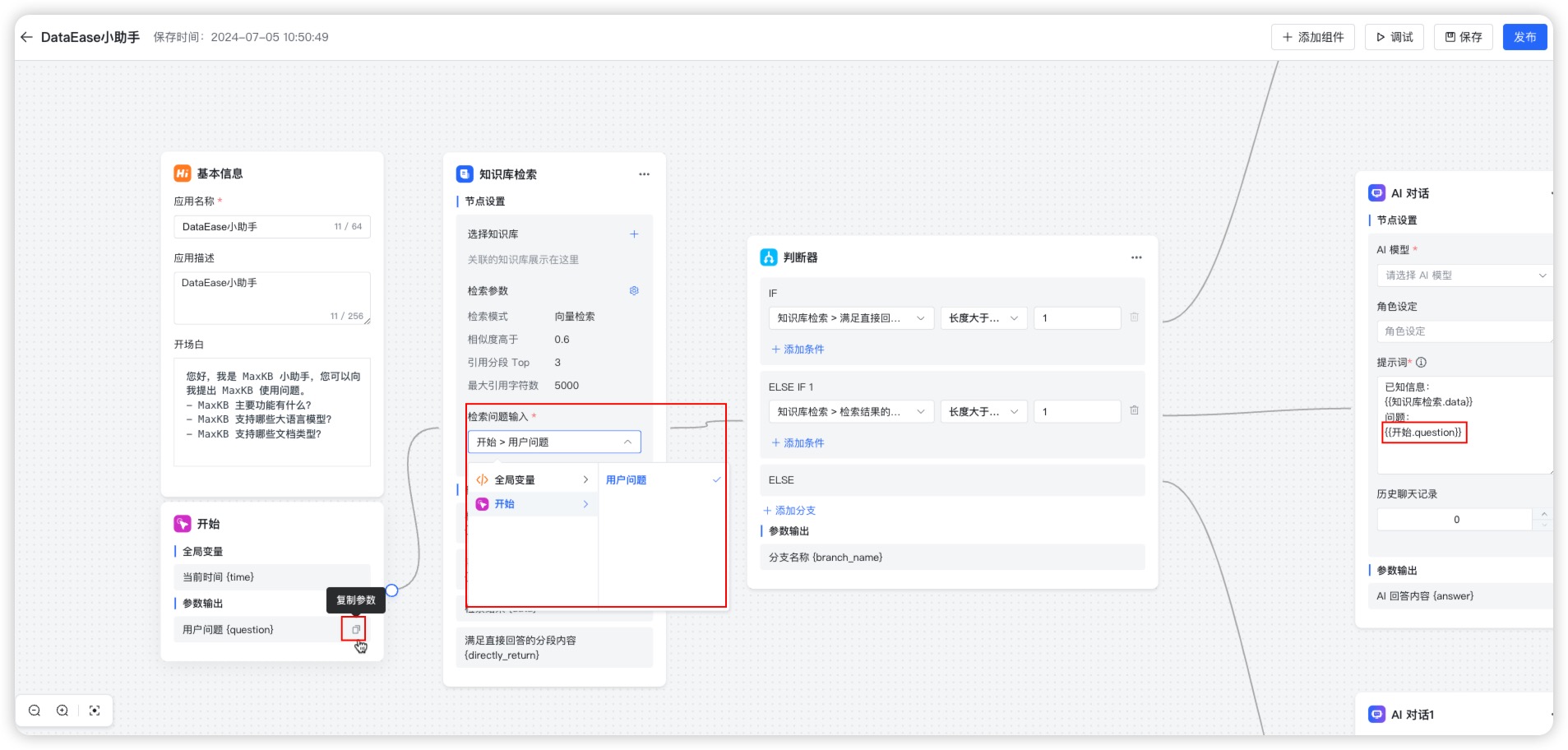Click the 全局变量 code icon
This screenshot has width=1568, height=750.
click(x=482, y=480)
